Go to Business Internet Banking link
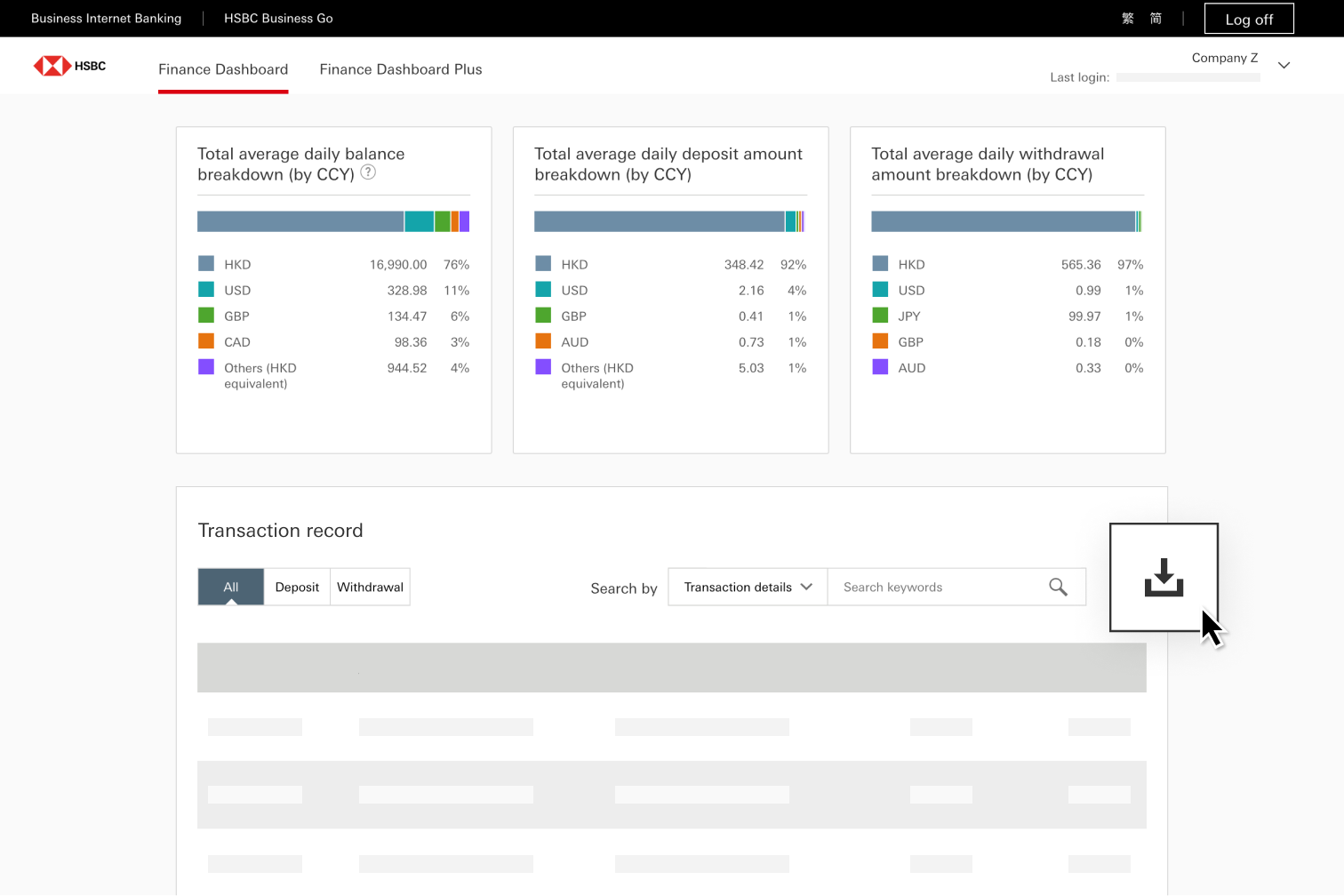The height and width of the screenshot is (896, 1344). point(106,19)
